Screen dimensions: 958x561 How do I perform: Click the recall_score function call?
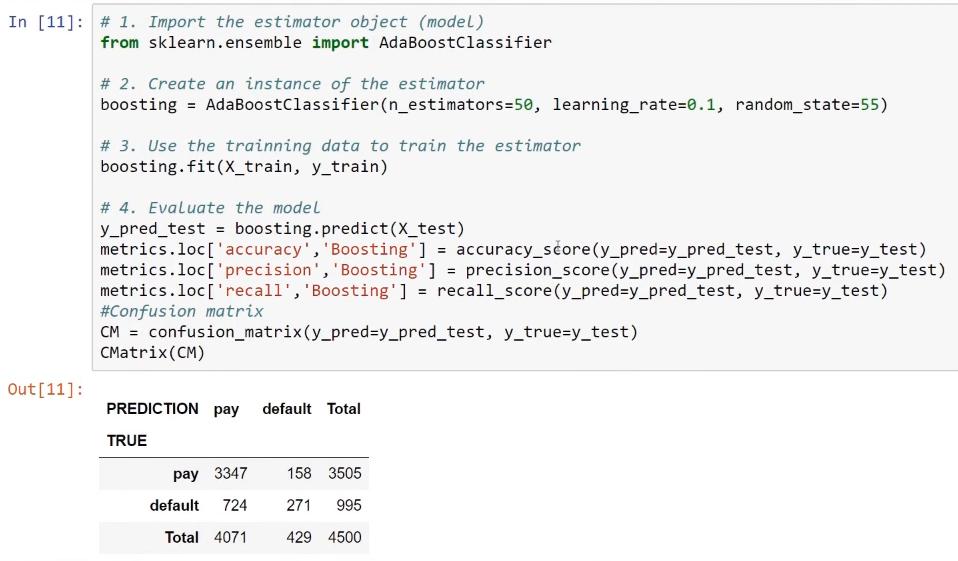click(x=662, y=290)
